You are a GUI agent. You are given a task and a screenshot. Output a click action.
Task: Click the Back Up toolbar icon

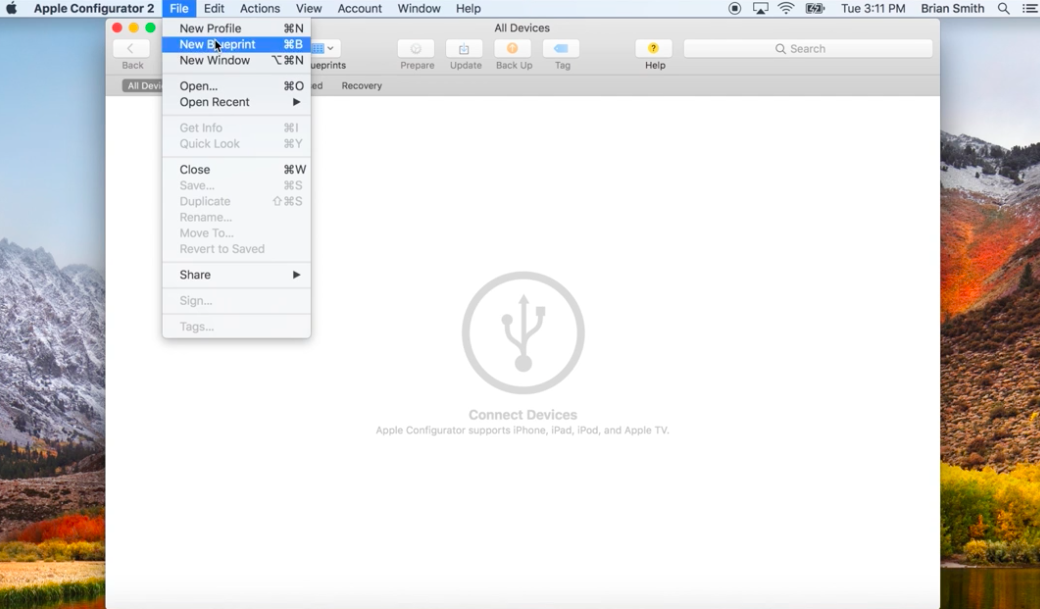pyautogui.click(x=513, y=48)
